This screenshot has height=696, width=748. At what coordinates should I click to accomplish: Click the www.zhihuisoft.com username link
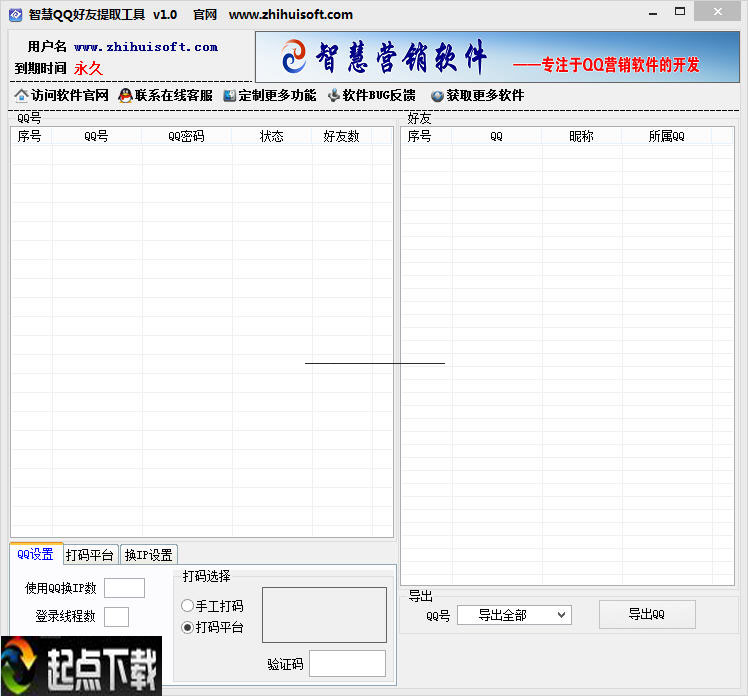[x=146, y=47]
